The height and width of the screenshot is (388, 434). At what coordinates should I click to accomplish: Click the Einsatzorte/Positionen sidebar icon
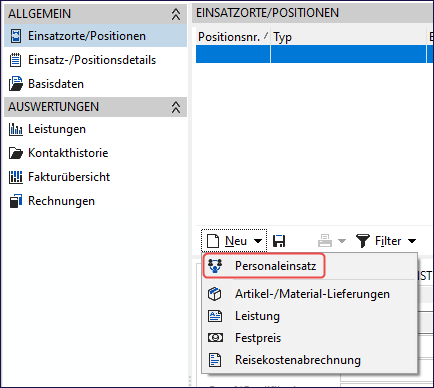(x=15, y=36)
